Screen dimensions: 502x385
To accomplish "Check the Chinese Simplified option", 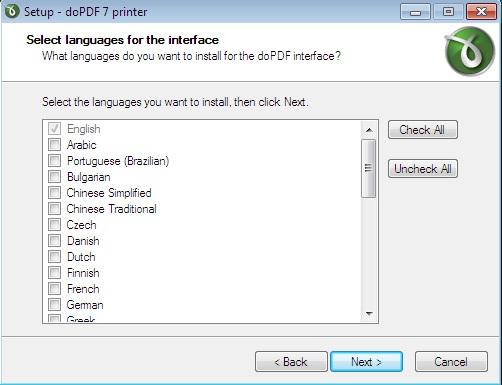I will [x=54, y=193].
